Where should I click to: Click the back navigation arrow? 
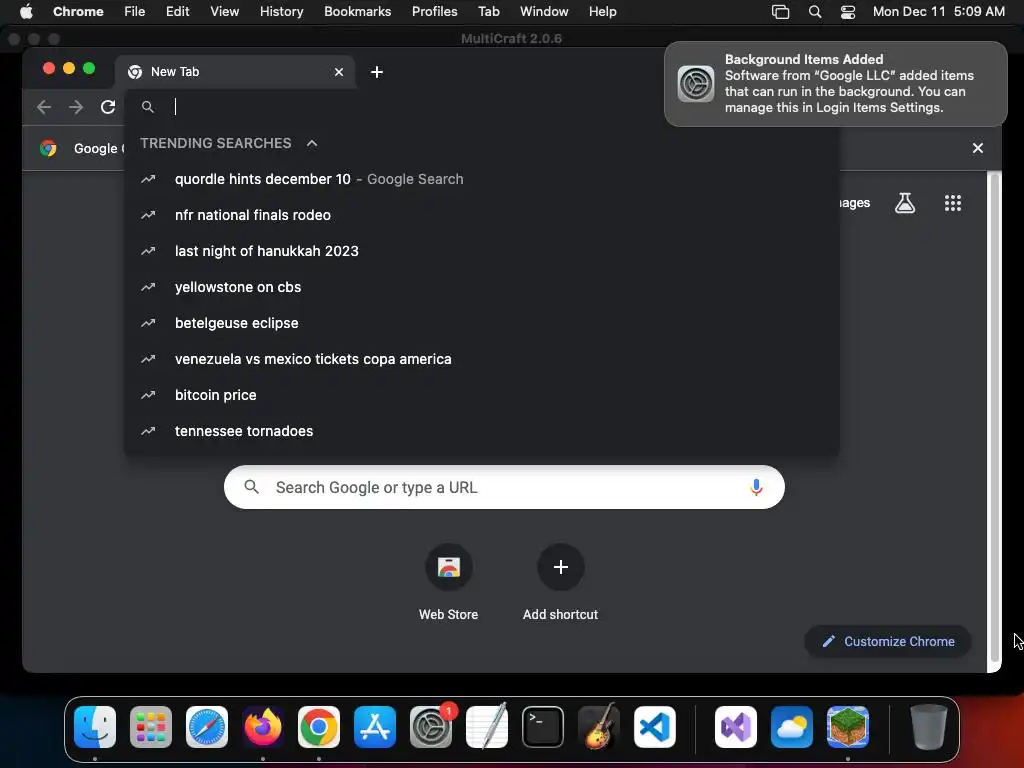44,107
